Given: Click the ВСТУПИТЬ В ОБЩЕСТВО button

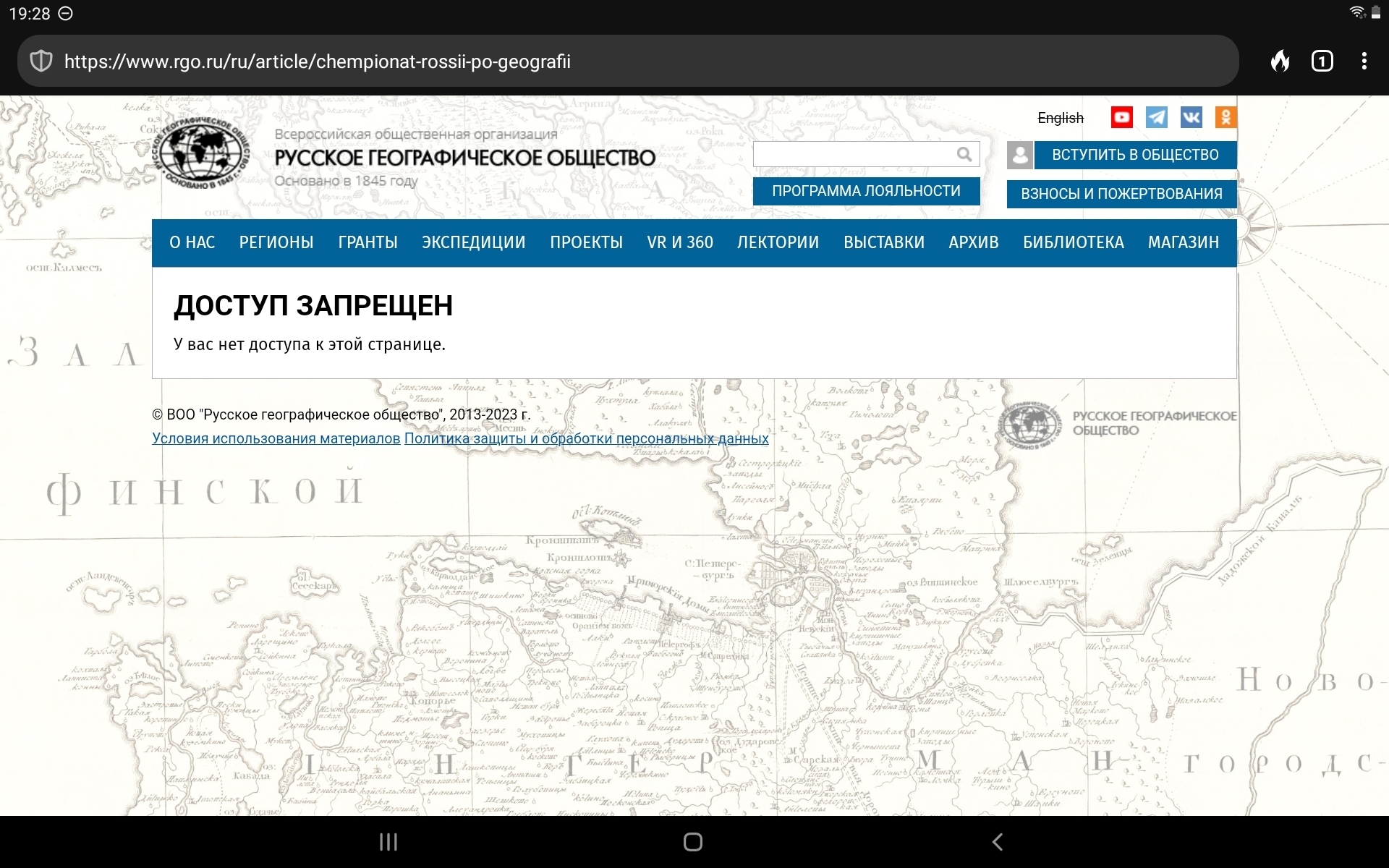Looking at the screenshot, I should pyautogui.click(x=1134, y=155).
